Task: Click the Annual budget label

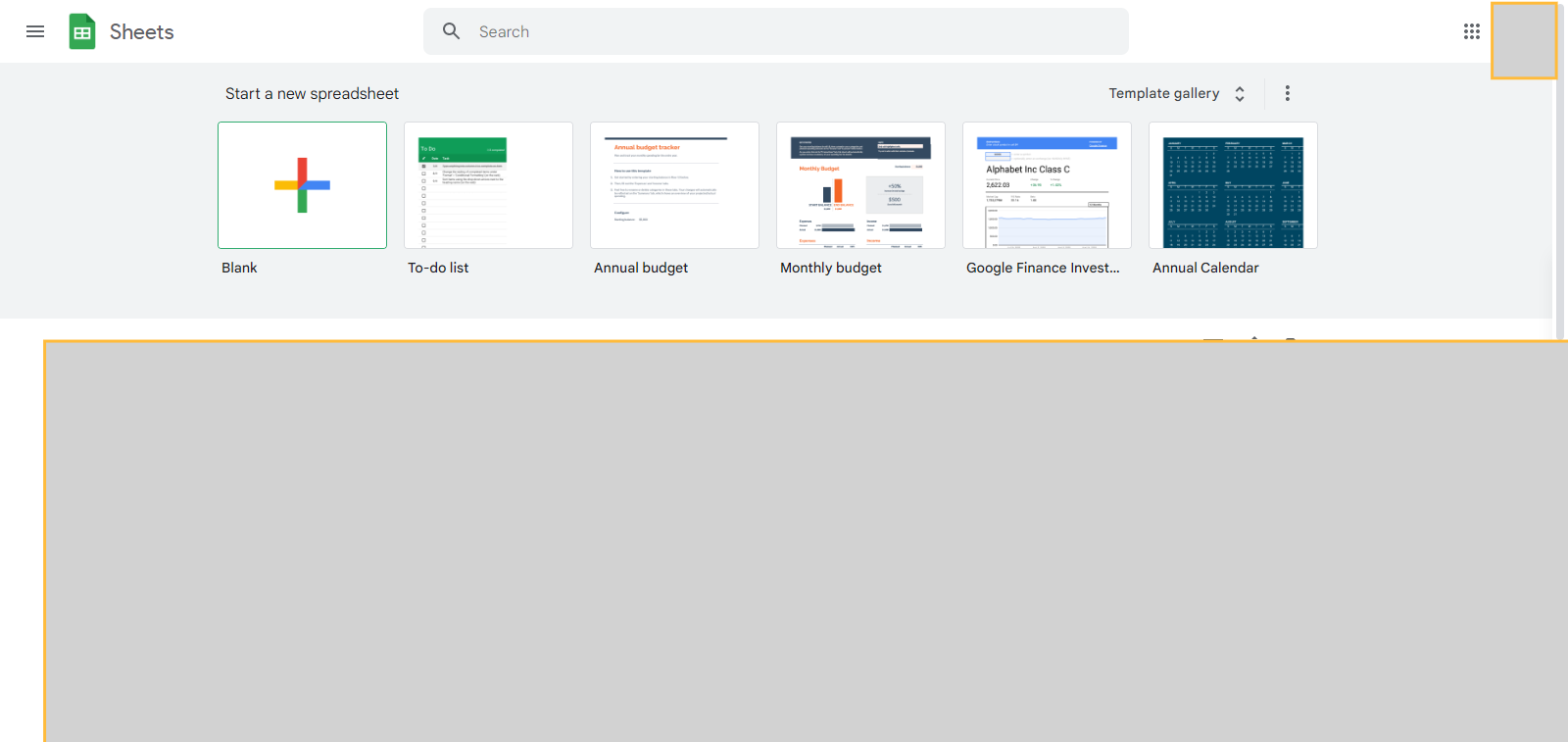Action: [641, 268]
